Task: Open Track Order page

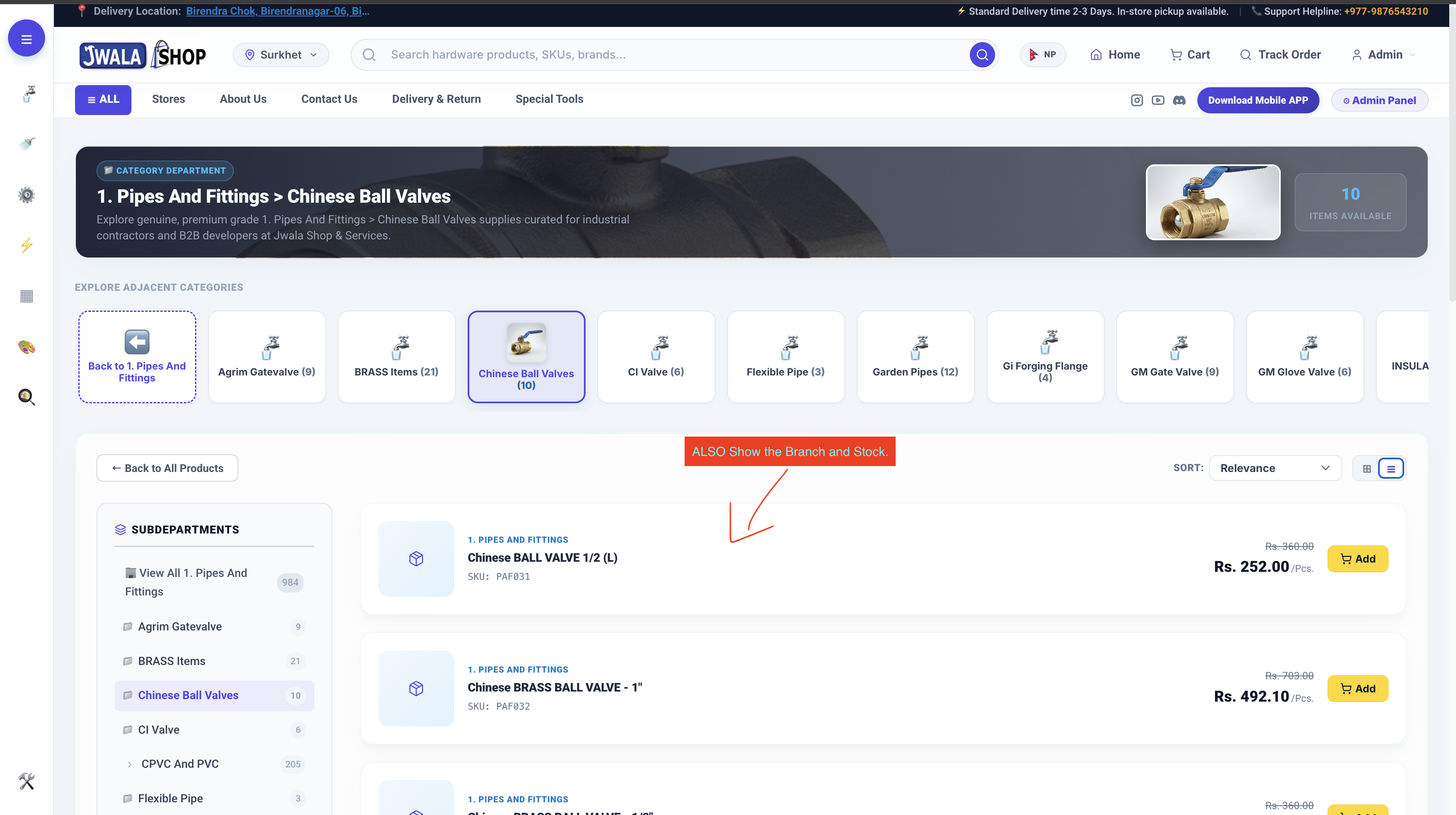Action: (x=1280, y=55)
